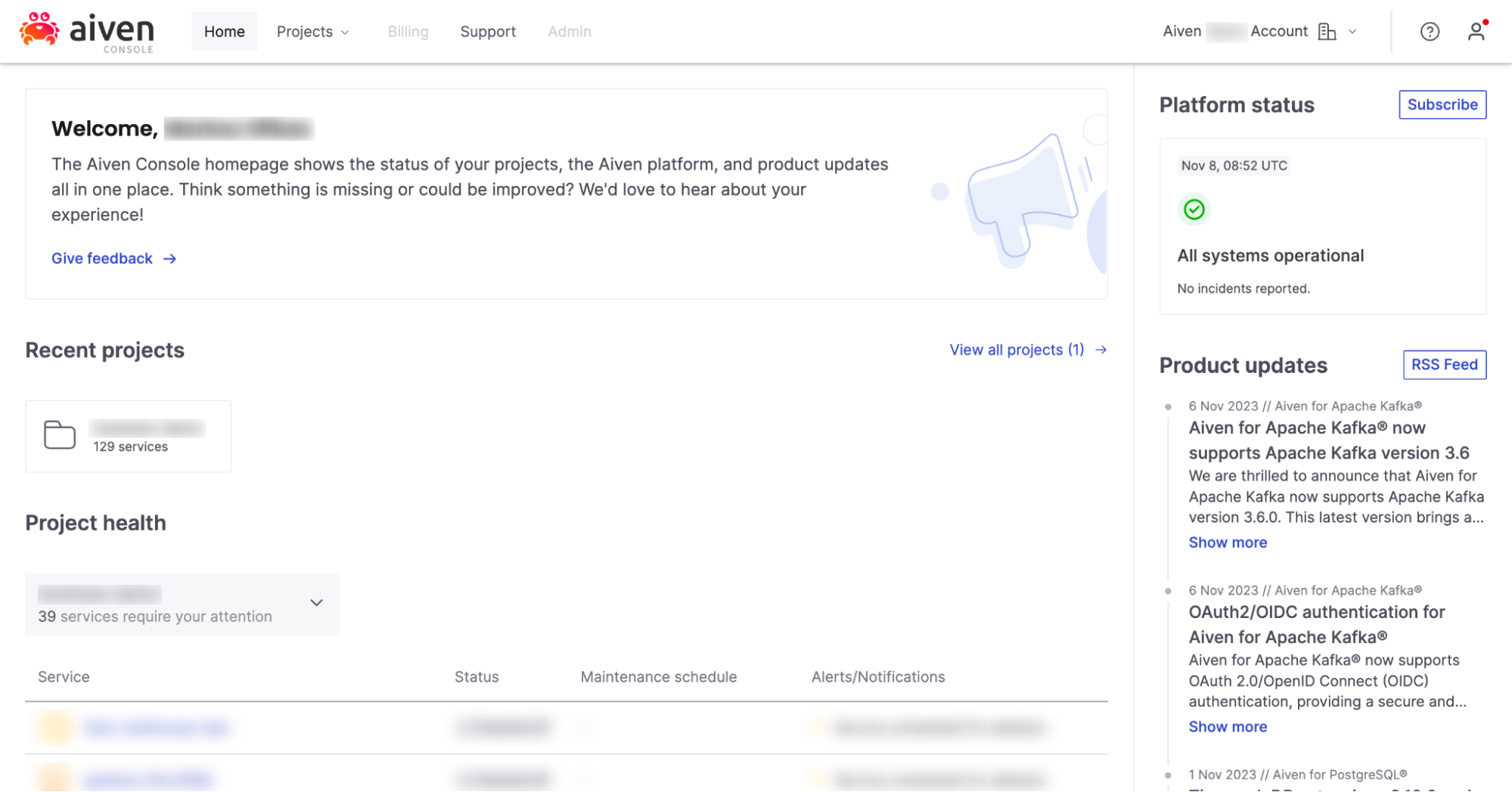Image resolution: width=1512 pixels, height=792 pixels.
Task: Click the organization building icon
Action: click(1327, 32)
